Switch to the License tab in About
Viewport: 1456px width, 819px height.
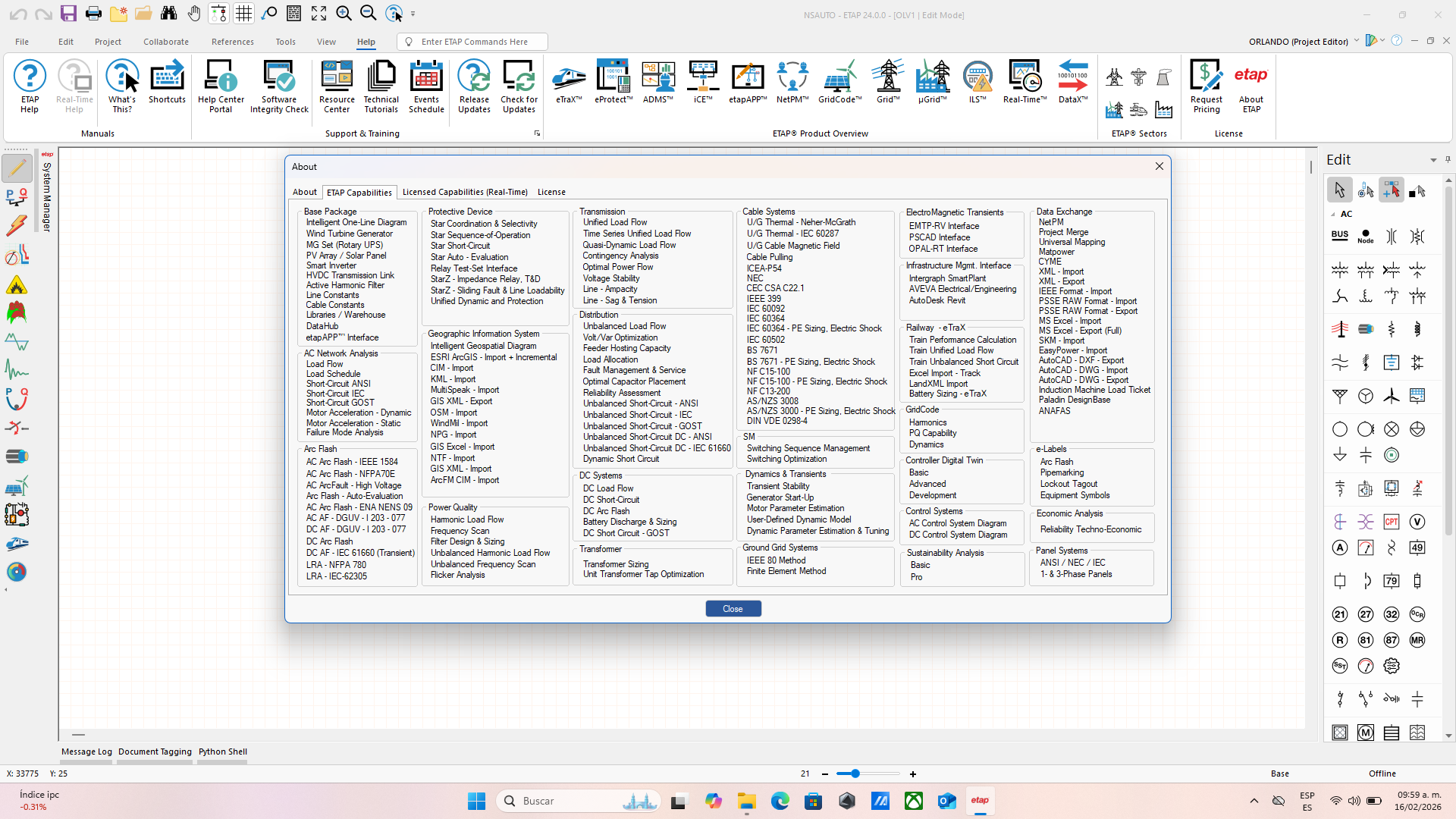point(551,192)
